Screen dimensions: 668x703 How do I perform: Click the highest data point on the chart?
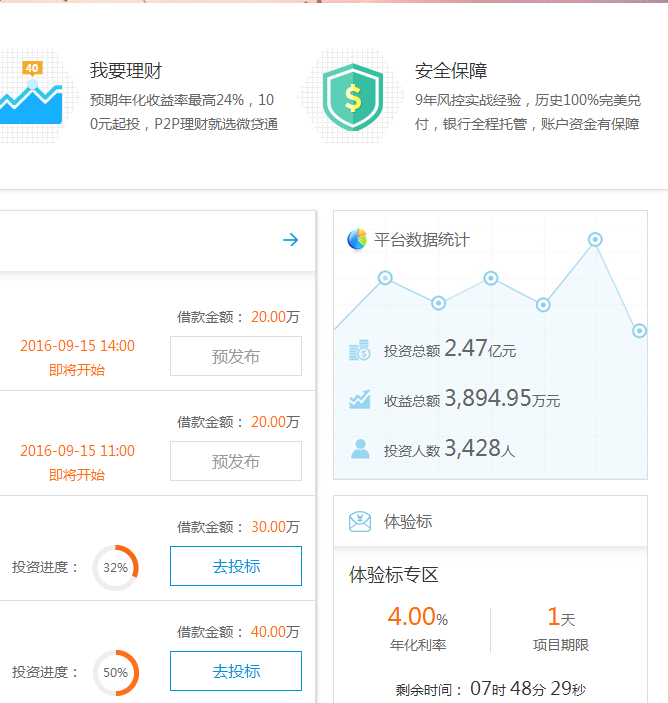coord(595,239)
